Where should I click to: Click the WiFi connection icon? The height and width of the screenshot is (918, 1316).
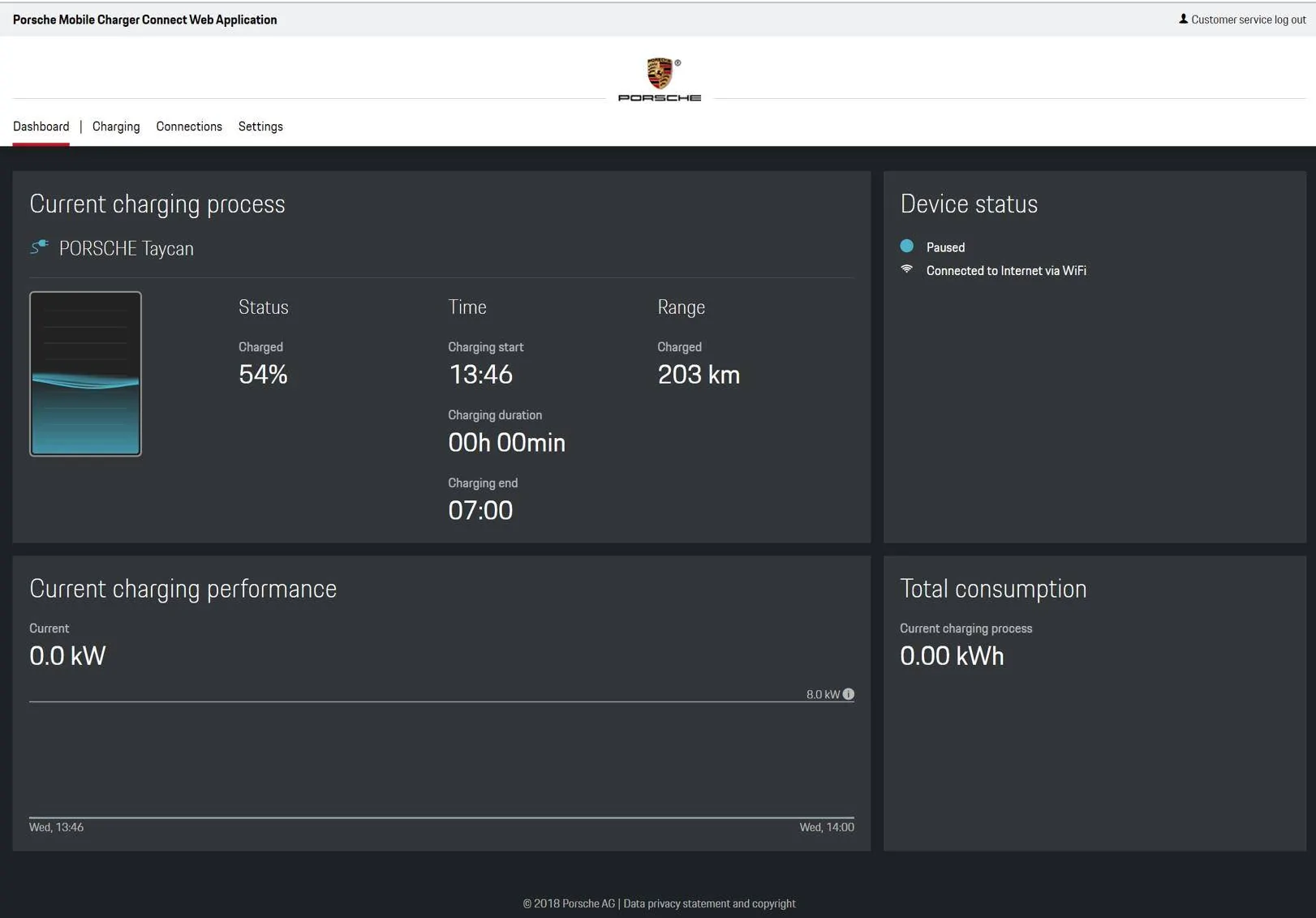pos(907,269)
